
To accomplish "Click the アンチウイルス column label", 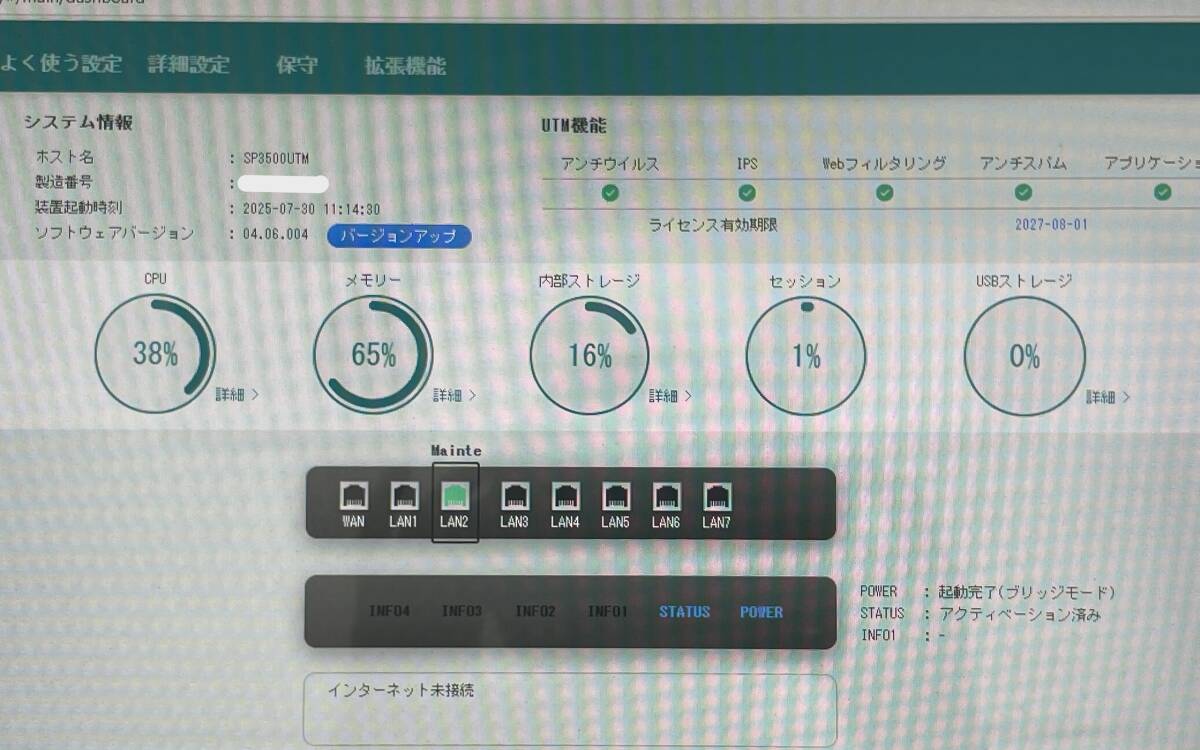I will [x=610, y=163].
